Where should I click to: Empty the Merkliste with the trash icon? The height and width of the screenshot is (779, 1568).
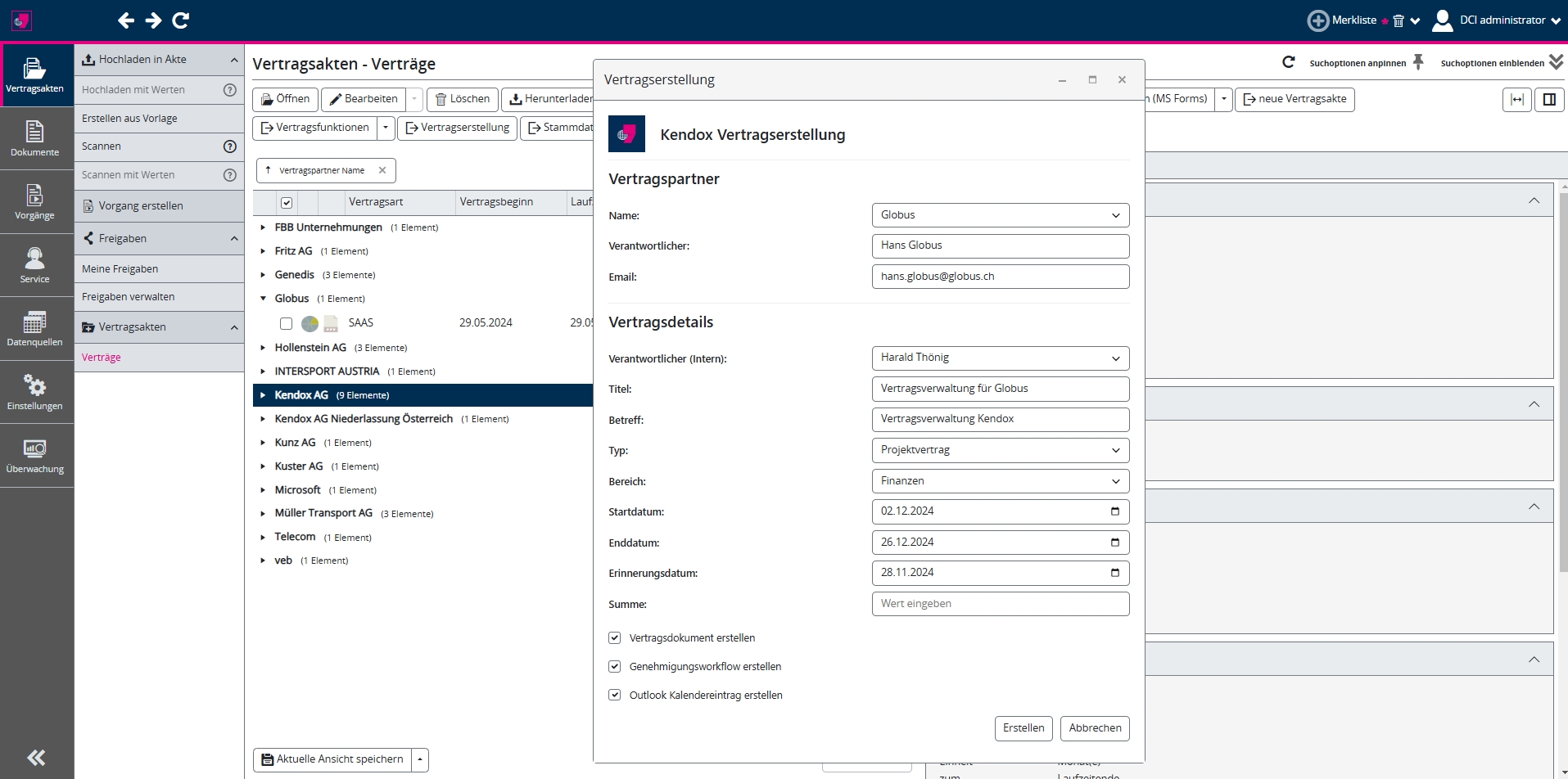1399,21
